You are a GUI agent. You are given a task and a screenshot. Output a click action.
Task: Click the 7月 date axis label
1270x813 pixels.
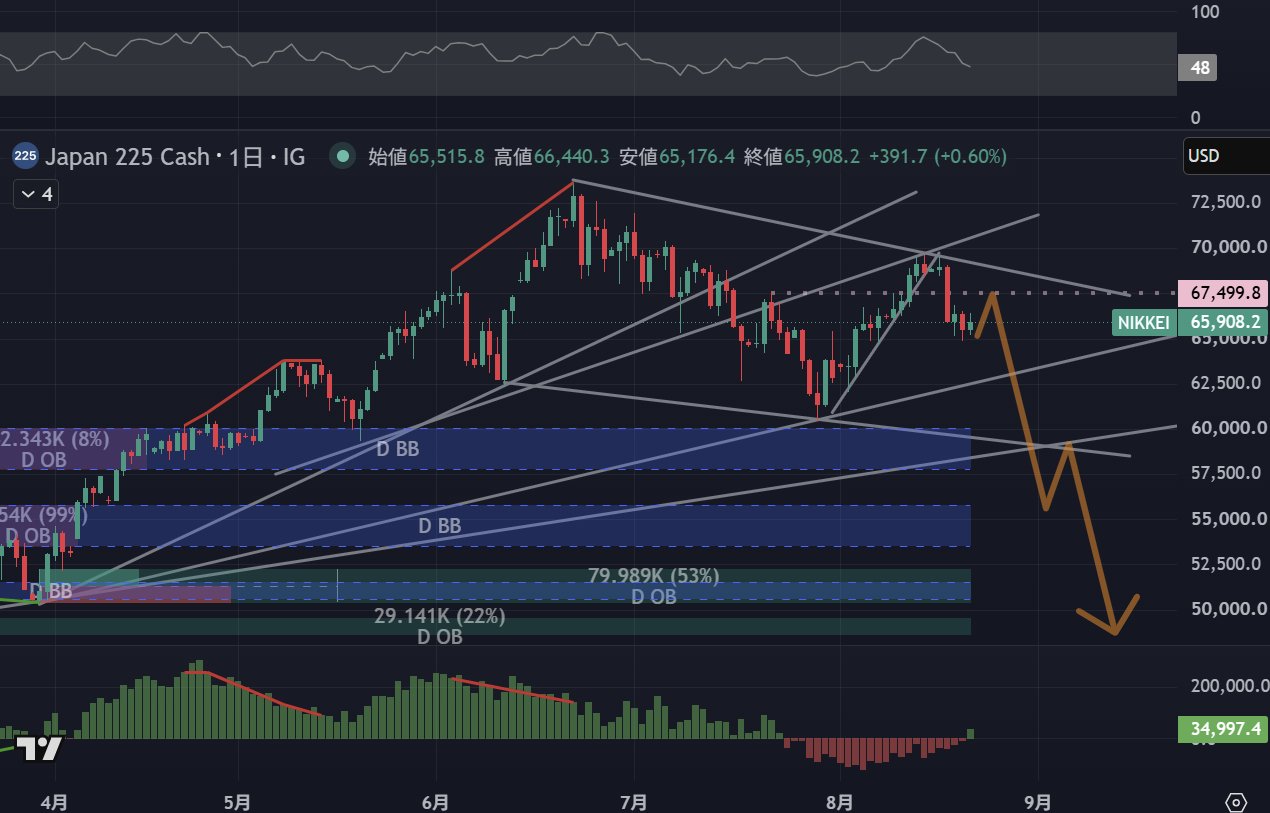633,802
